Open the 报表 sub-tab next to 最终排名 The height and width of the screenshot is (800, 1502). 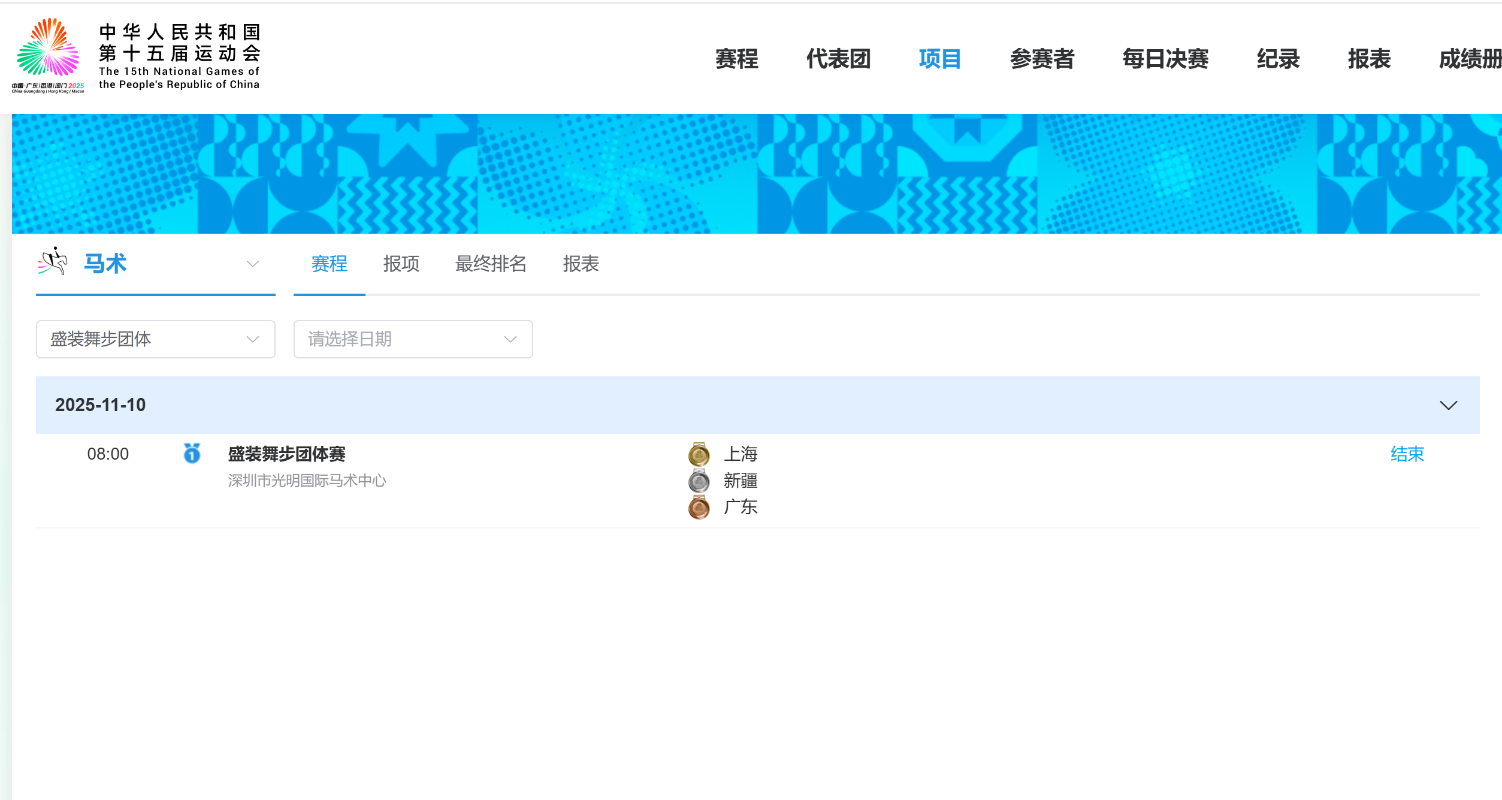pyautogui.click(x=581, y=264)
